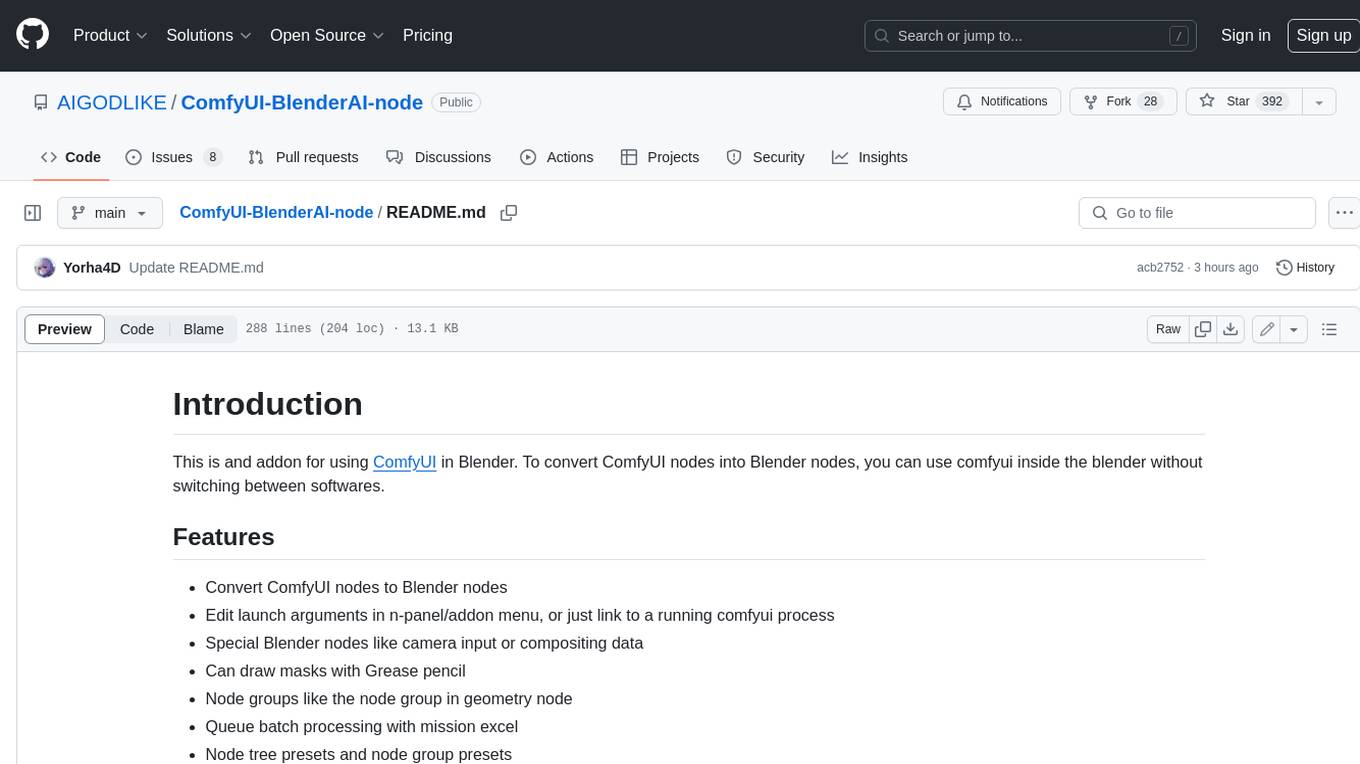The height and width of the screenshot is (764, 1360).
Task: Open more edit options dropdown arrow
Action: (1294, 329)
